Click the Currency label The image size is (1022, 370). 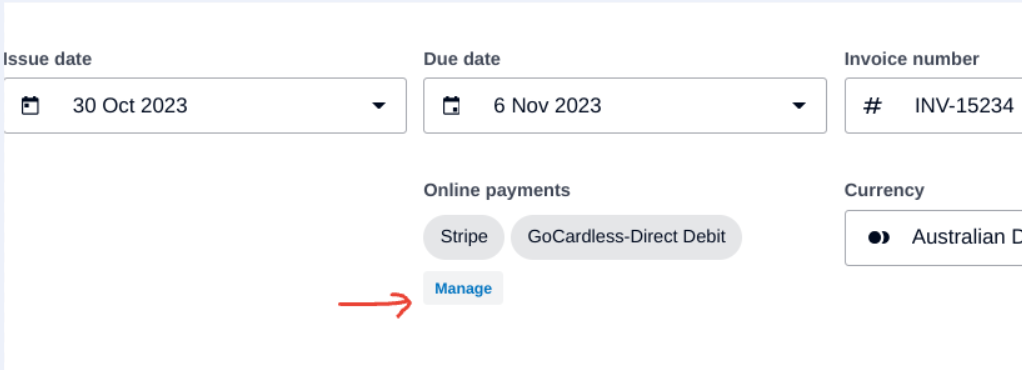point(884,190)
